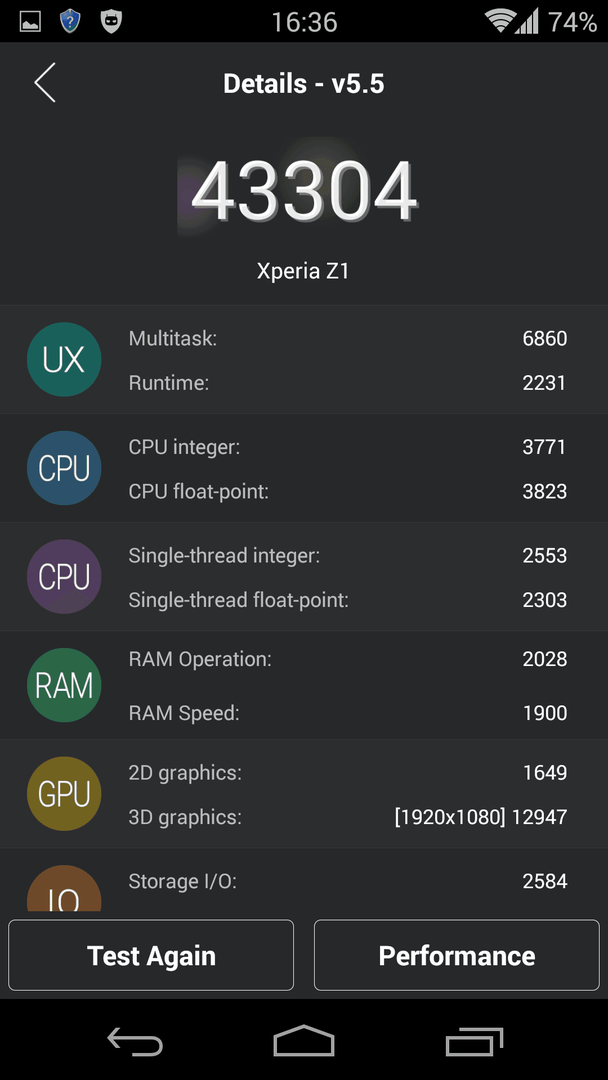The image size is (608, 1080).
Task: Tap the total score 43304
Action: point(304,191)
